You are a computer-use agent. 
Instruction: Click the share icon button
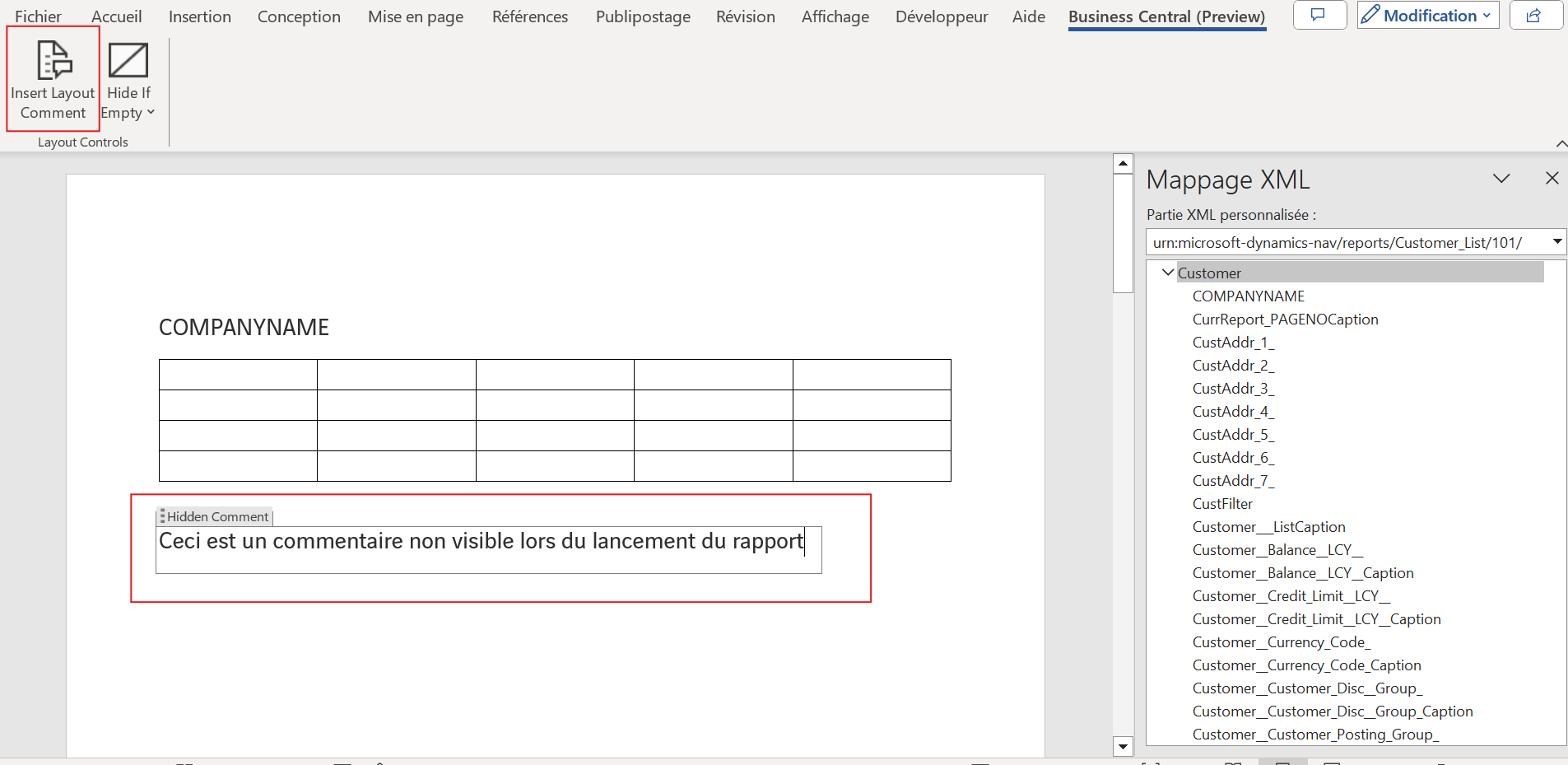[1534, 16]
